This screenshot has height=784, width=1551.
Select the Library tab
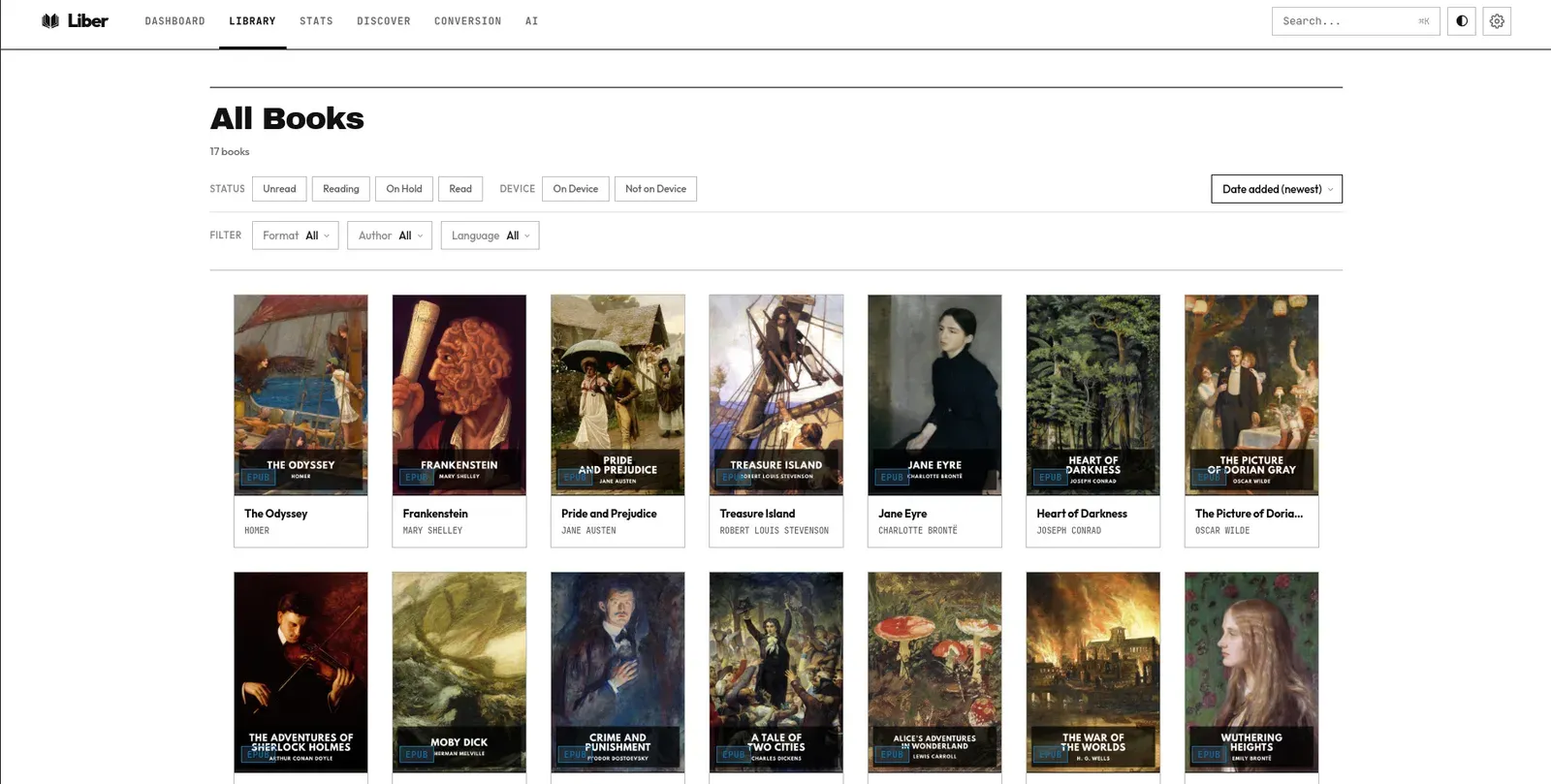(252, 21)
